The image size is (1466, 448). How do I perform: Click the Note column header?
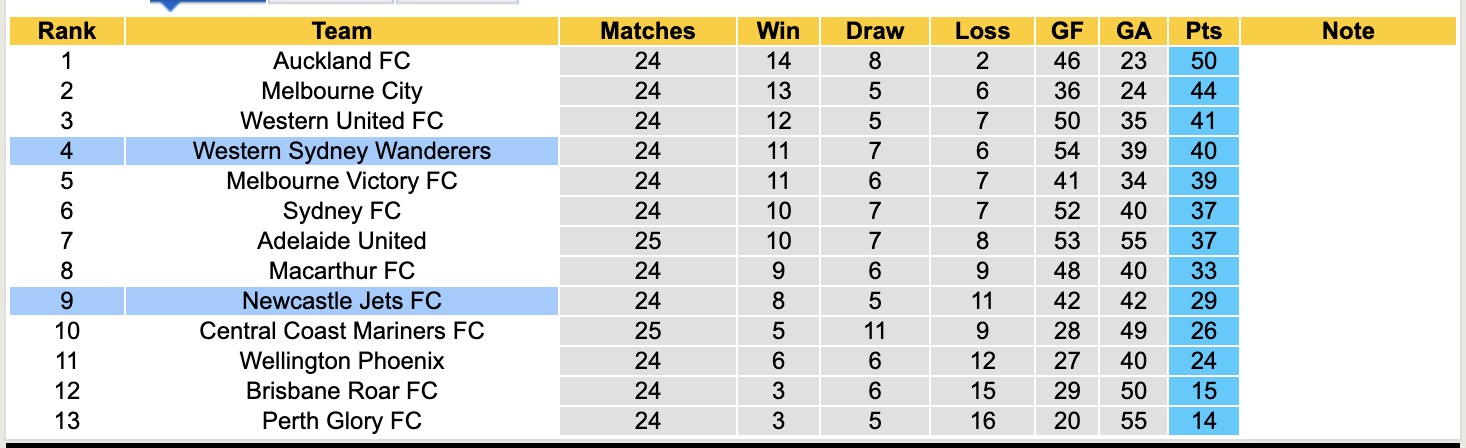click(x=1347, y=31)
